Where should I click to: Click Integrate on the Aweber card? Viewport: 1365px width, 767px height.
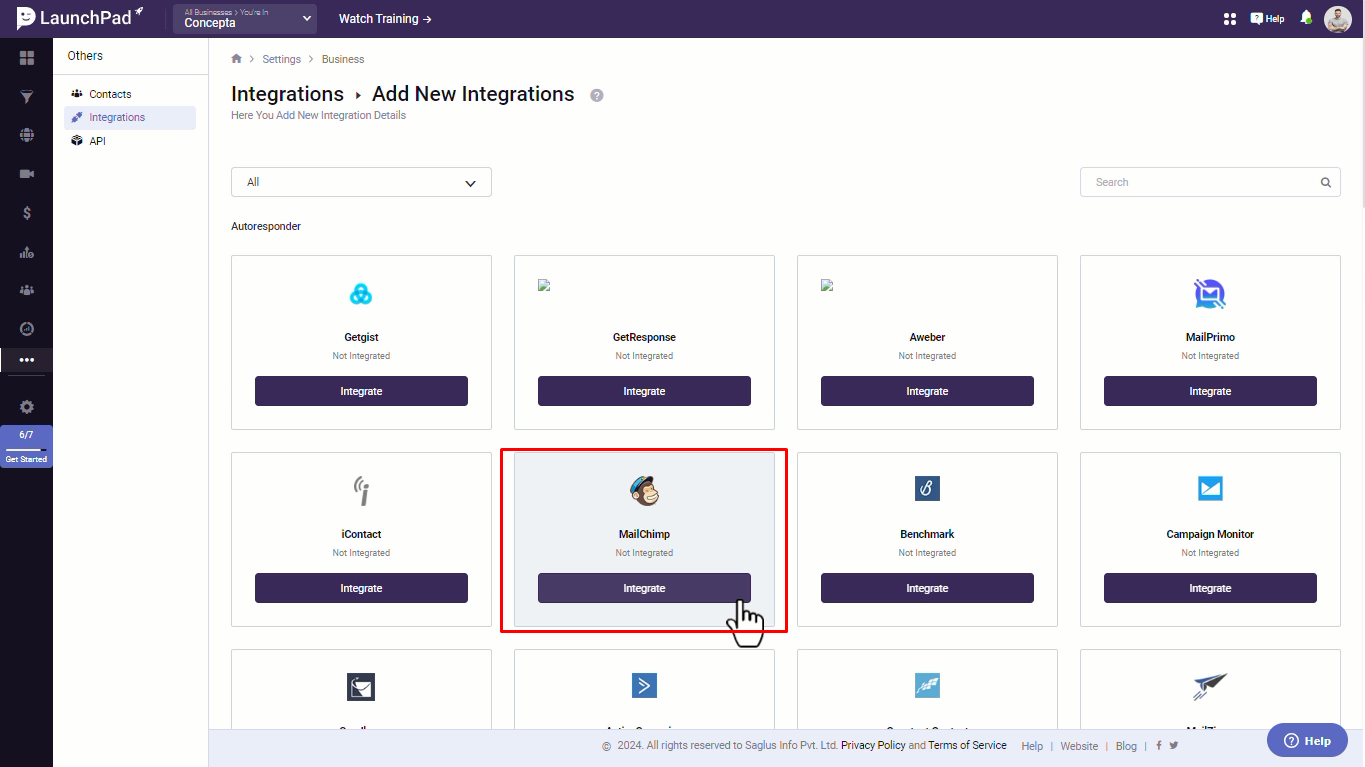click(927, 391)
